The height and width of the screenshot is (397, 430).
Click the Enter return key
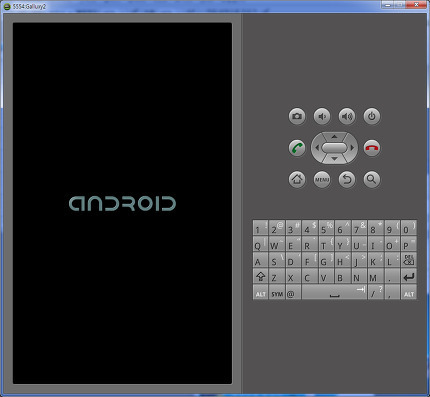point(409,276)
